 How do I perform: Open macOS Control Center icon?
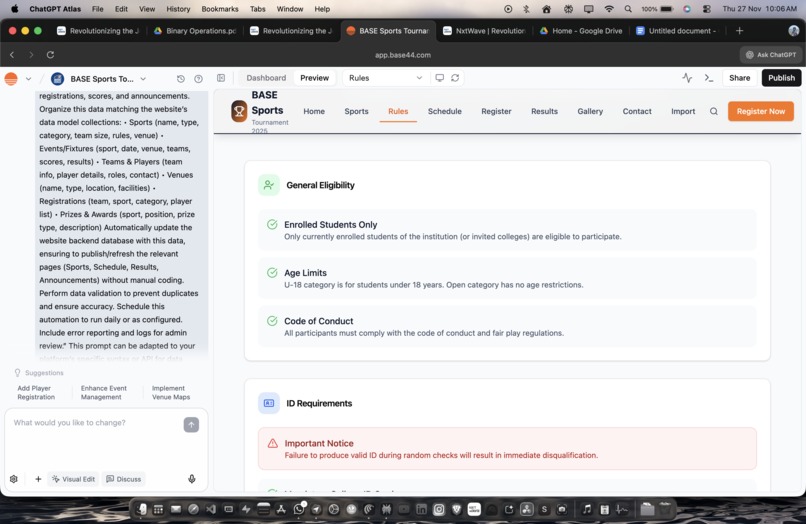[x=707, y=9]
